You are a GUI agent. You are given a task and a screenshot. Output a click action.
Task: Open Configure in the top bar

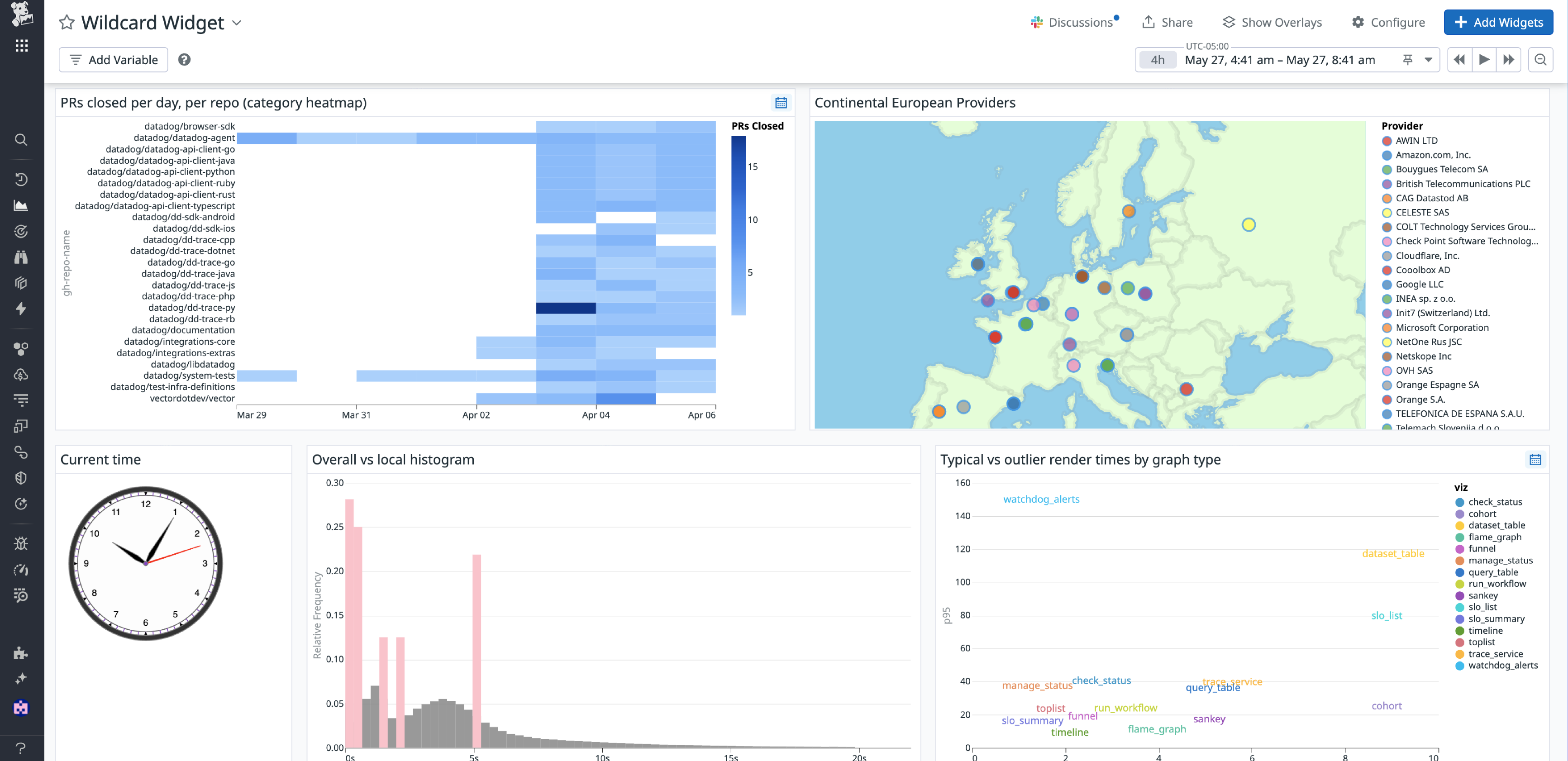pyautogui.click(x=1388, y=22)
